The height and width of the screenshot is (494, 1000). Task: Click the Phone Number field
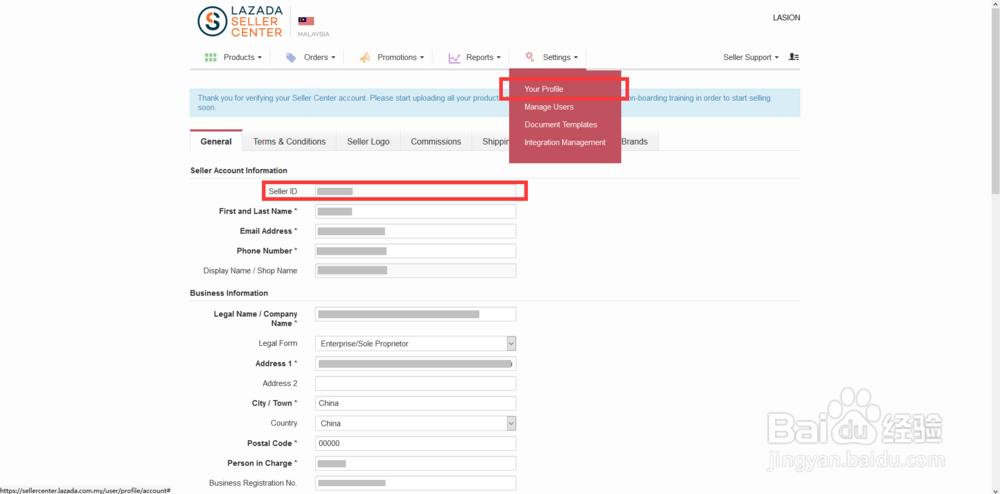(x=415, y=251)
